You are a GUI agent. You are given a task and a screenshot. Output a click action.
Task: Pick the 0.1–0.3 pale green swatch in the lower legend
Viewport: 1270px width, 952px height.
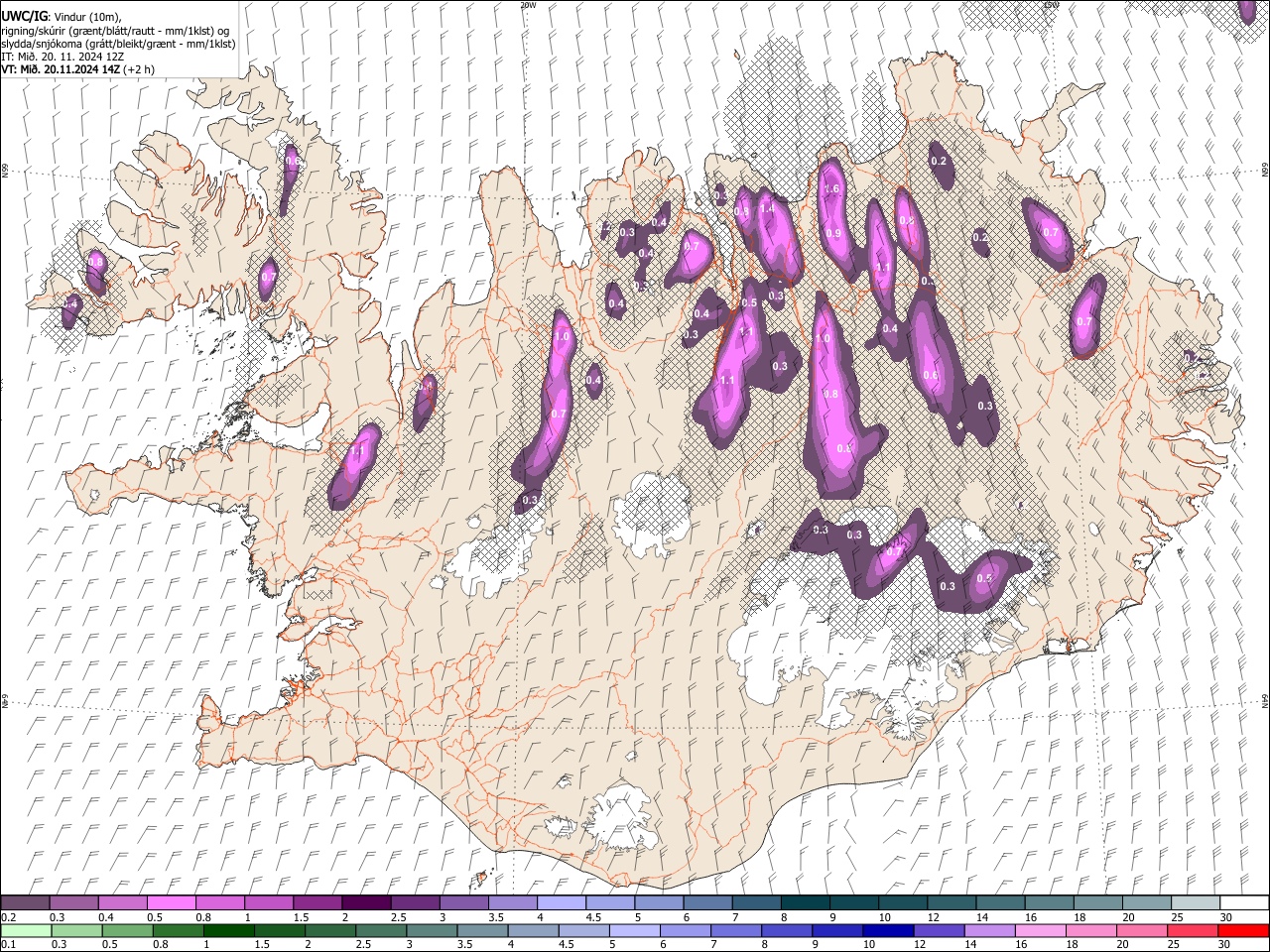pos(26,930)
